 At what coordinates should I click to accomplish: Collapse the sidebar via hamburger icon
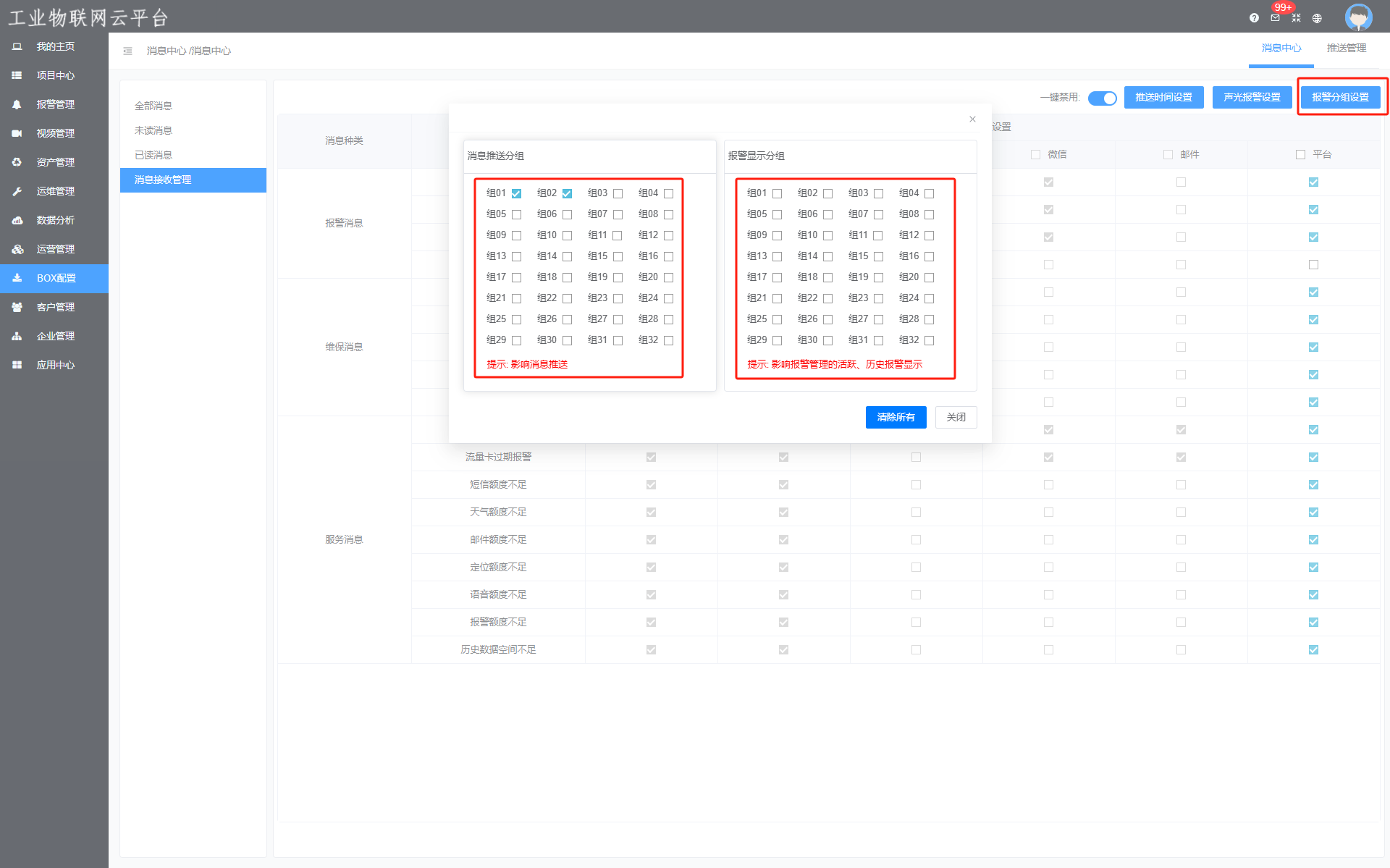(x=127, y=51)
